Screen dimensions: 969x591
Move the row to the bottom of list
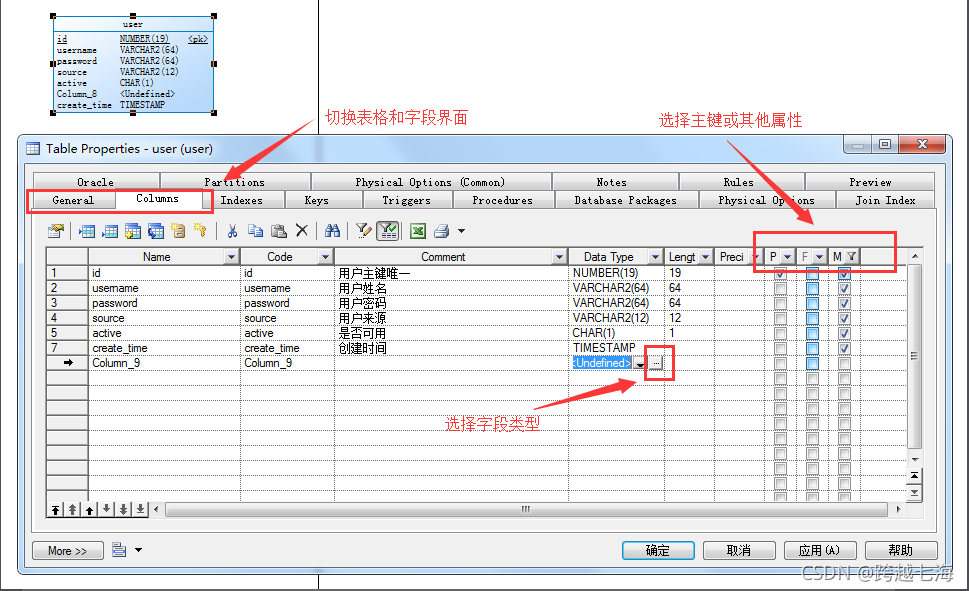[140, 509]
